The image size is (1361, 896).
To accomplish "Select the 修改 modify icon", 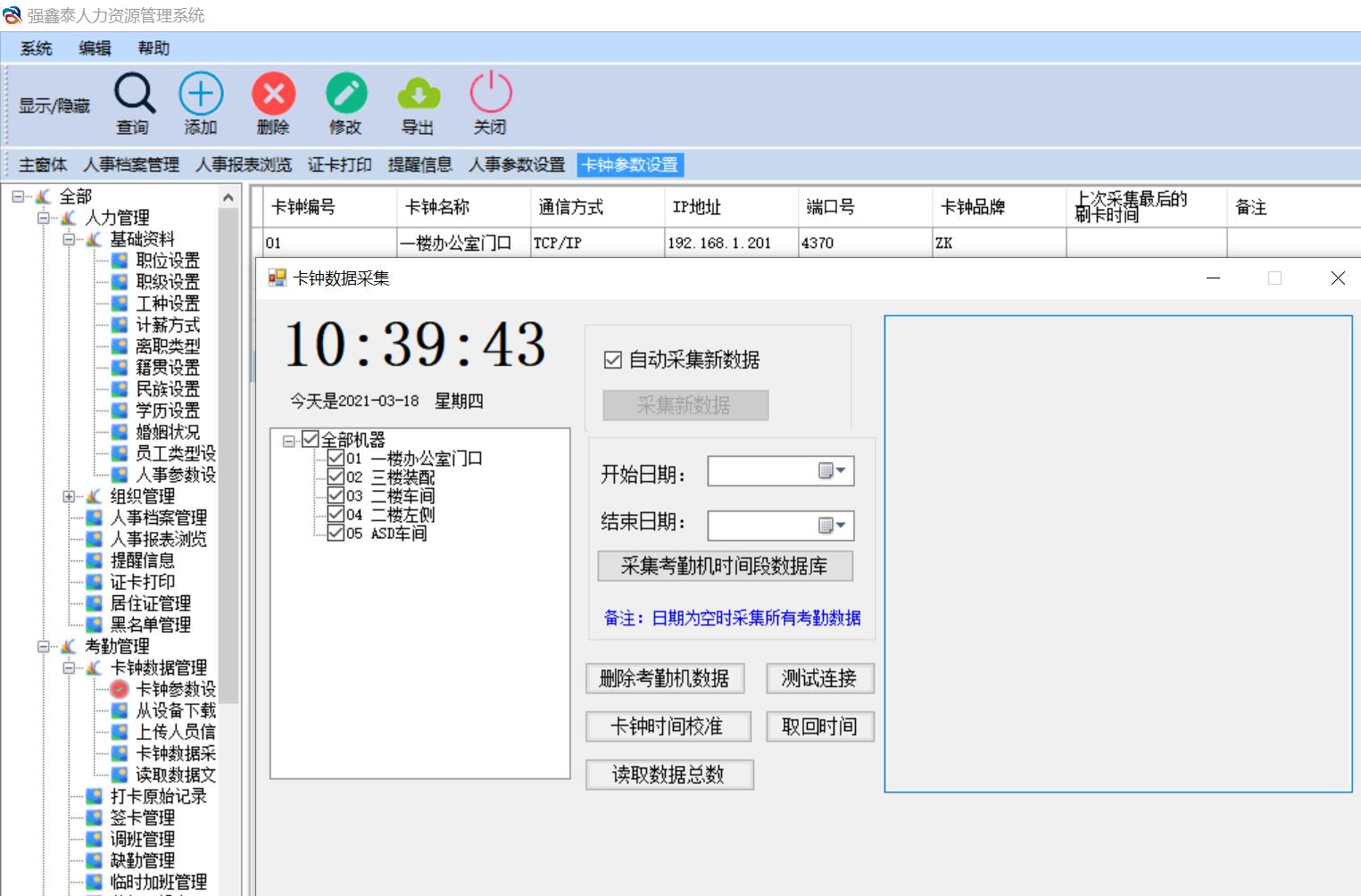I will [346, 92].
